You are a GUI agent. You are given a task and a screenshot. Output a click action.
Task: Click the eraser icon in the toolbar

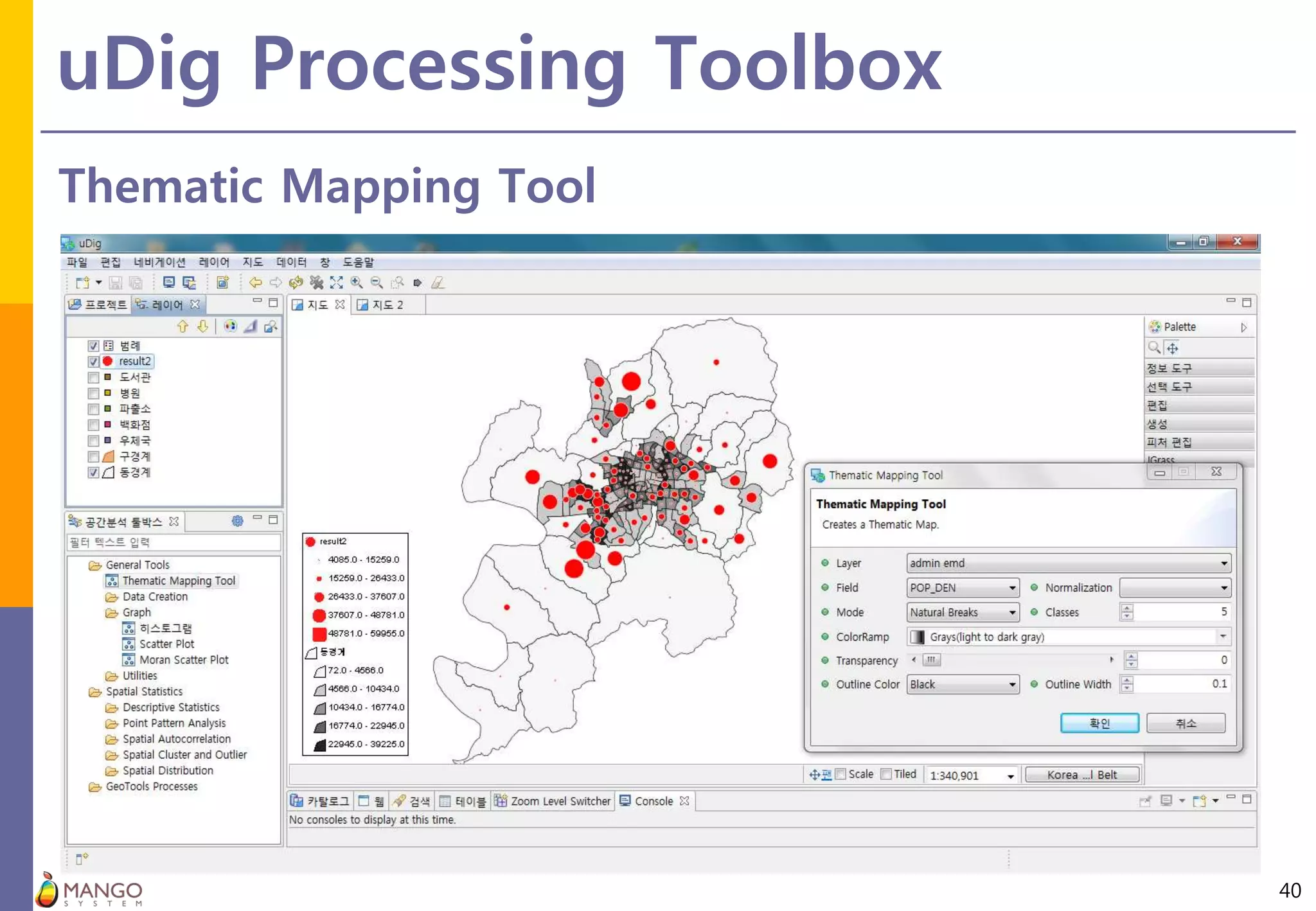(438, 283)
